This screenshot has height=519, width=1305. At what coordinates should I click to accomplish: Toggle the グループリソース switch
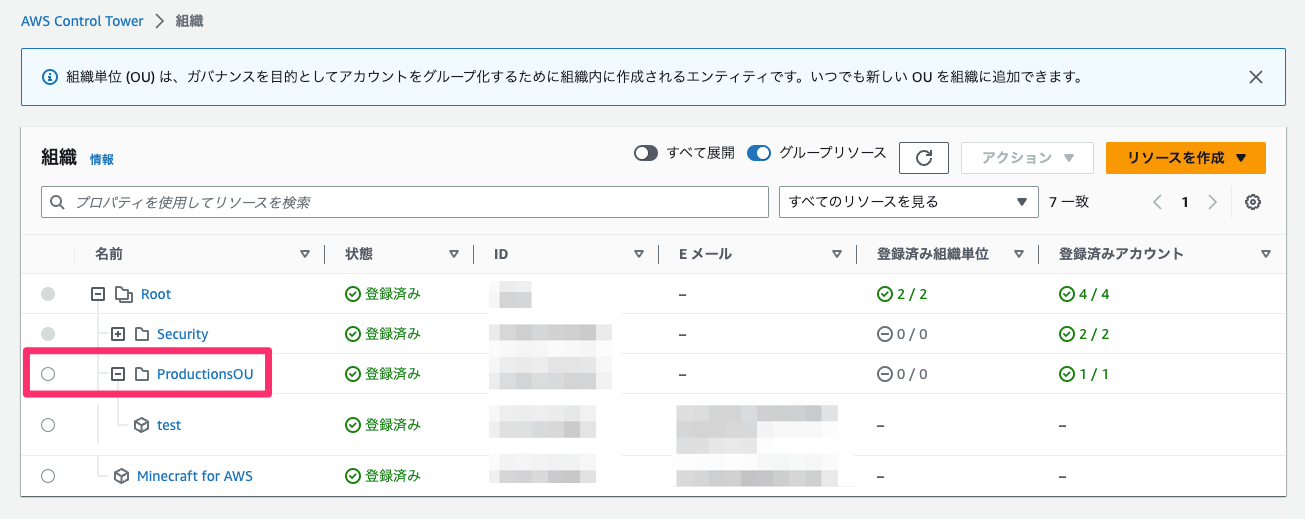coord(759,153)
